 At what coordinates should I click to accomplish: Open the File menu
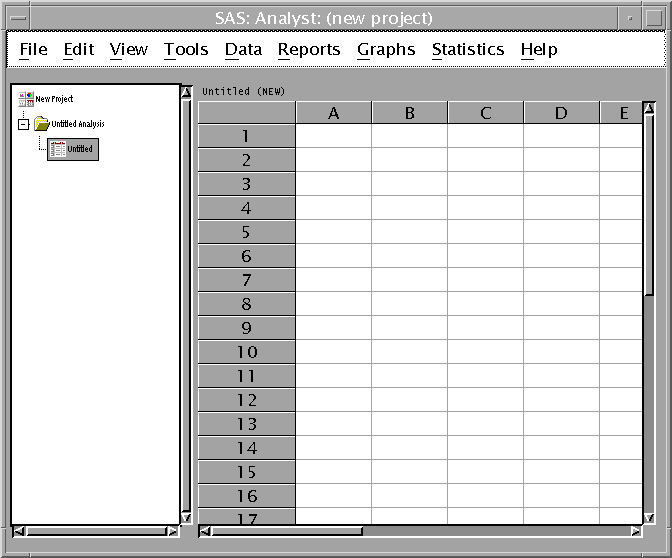tap(33, 50)
